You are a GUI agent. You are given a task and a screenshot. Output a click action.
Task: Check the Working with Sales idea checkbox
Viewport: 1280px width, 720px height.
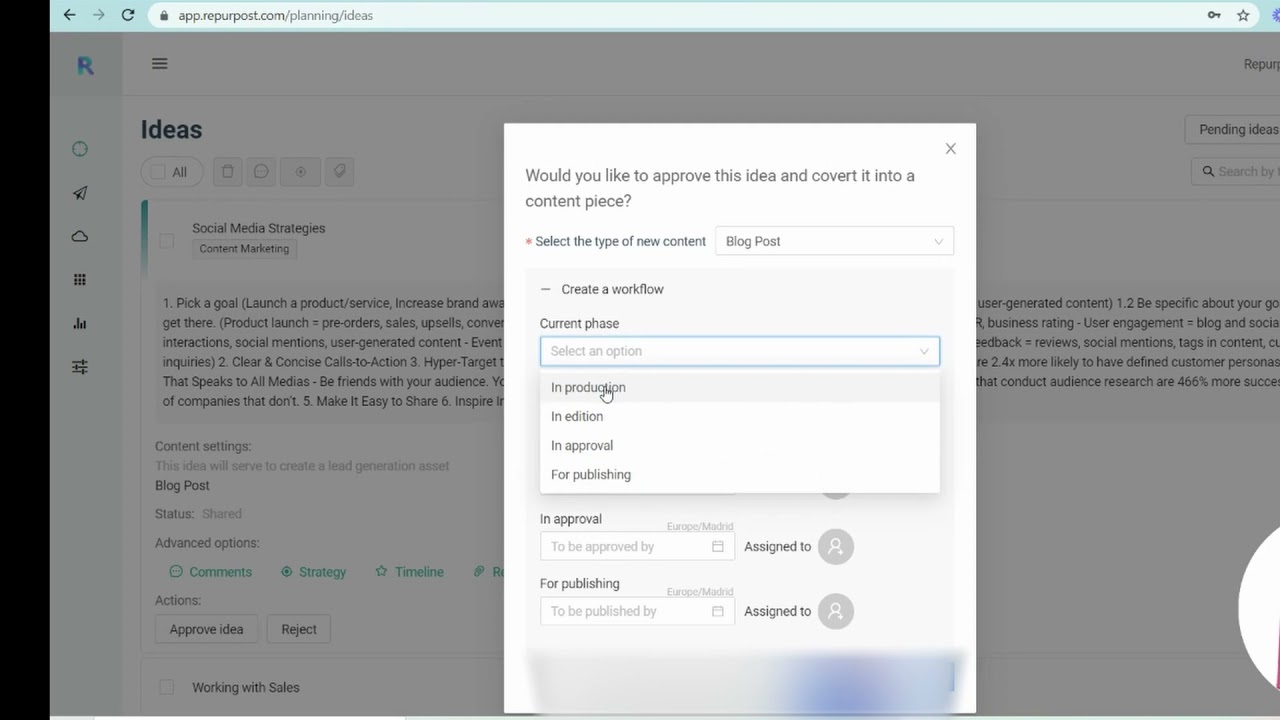point(167,687)
